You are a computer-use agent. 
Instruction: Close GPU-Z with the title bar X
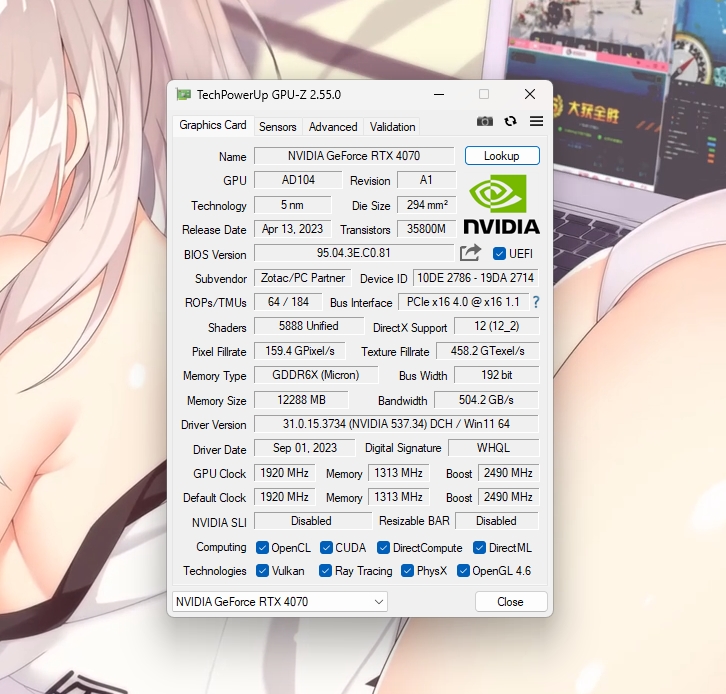point(530,94)
